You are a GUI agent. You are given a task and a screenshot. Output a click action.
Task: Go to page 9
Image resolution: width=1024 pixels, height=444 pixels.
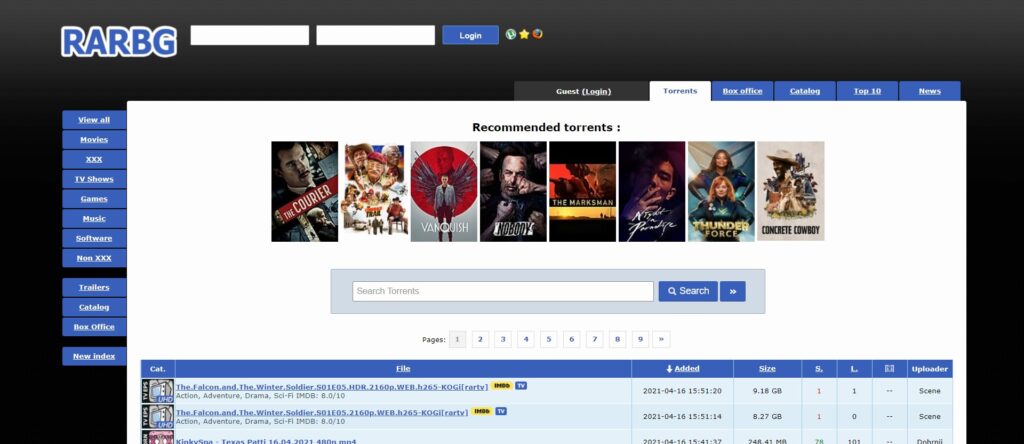click(x=641, y=340)
